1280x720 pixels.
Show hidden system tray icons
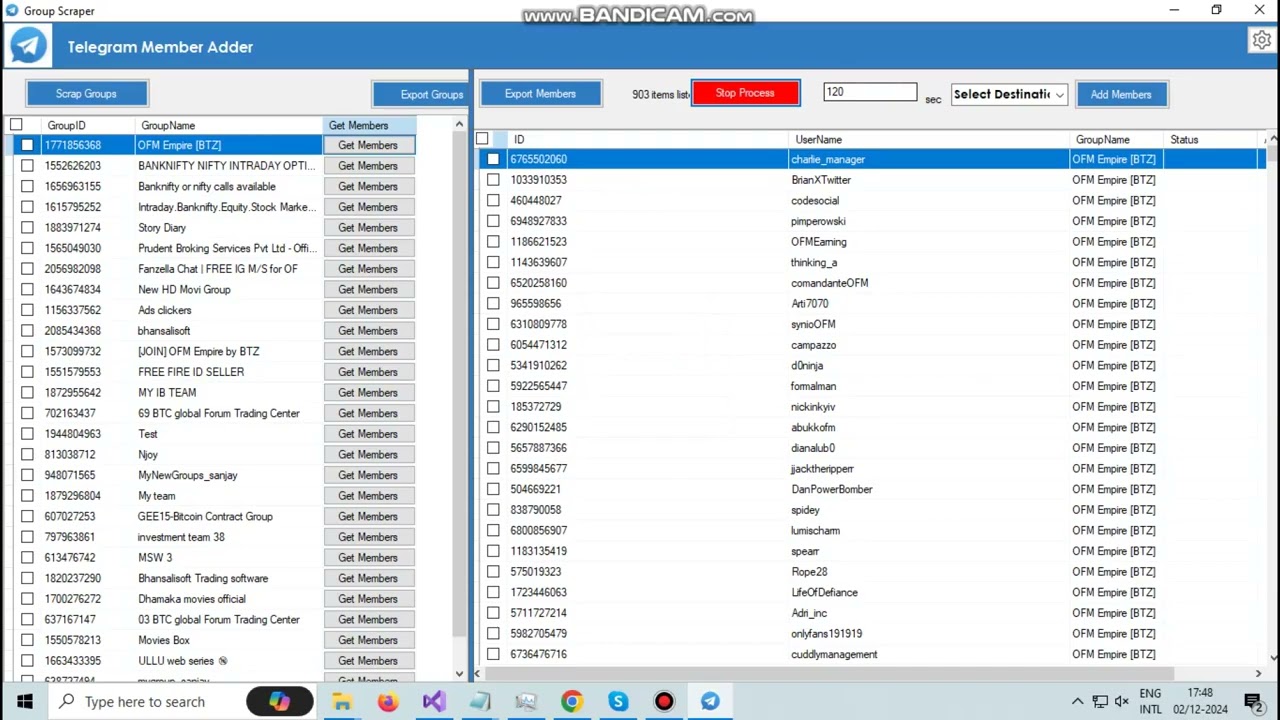pos(1077,701)
